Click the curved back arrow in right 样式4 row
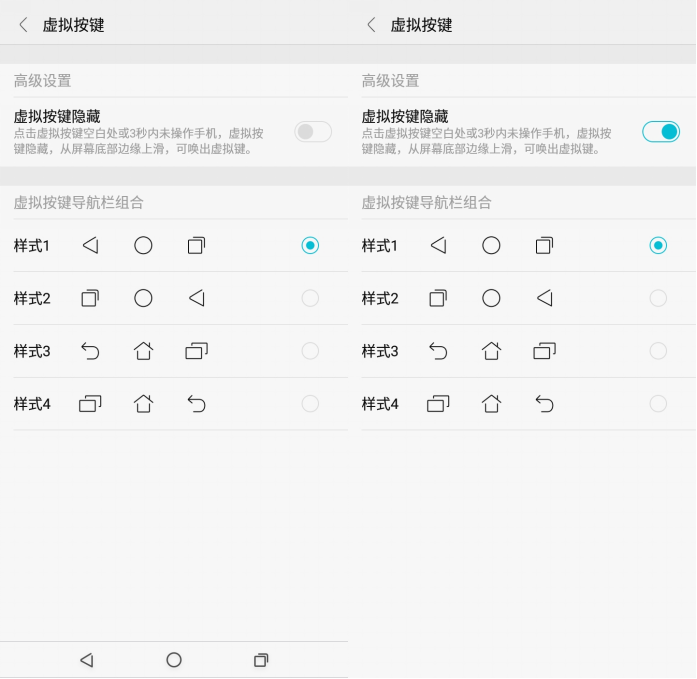 [545, 404]
